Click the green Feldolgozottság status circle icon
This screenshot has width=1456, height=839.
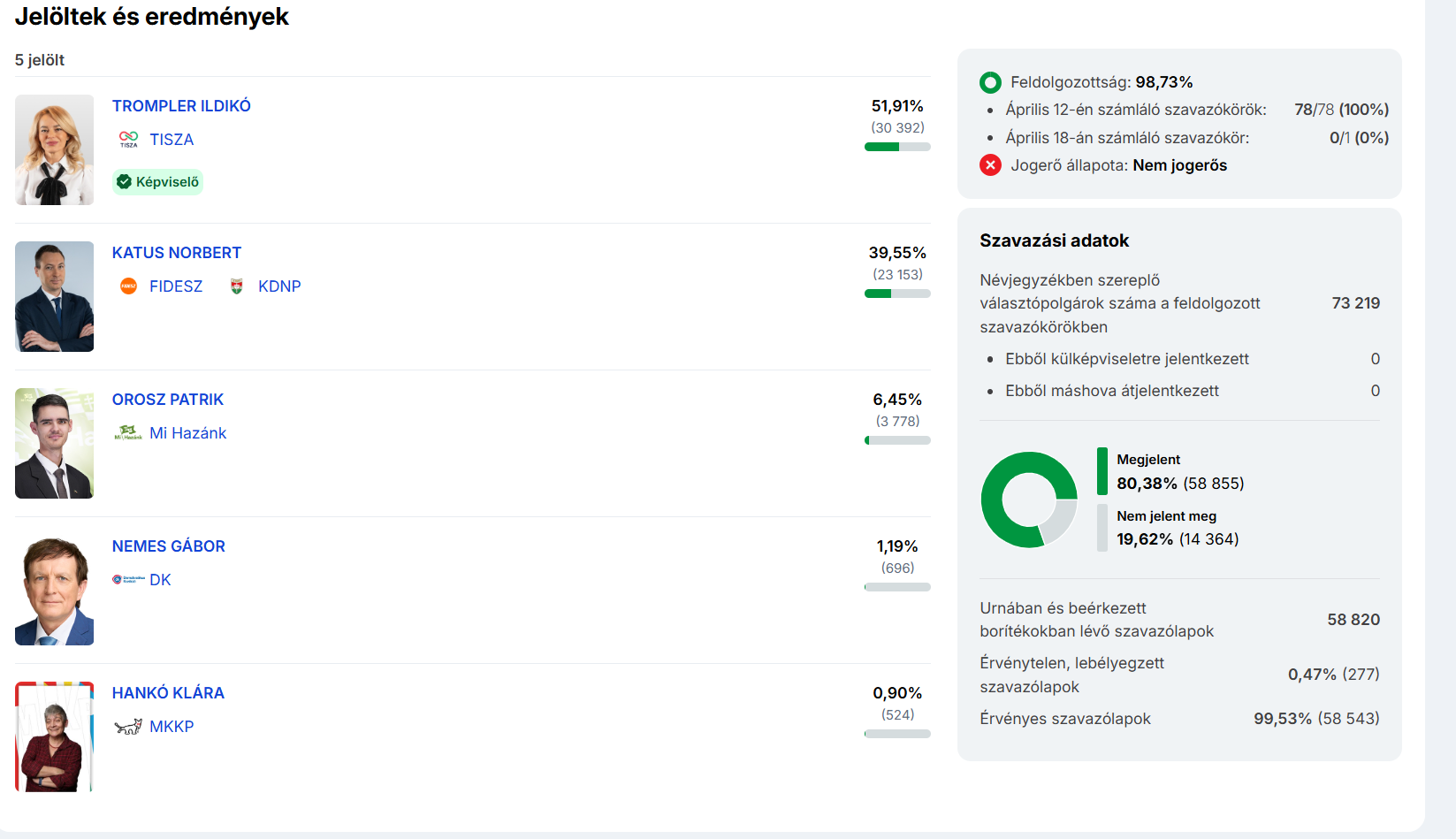coord(990,82)
